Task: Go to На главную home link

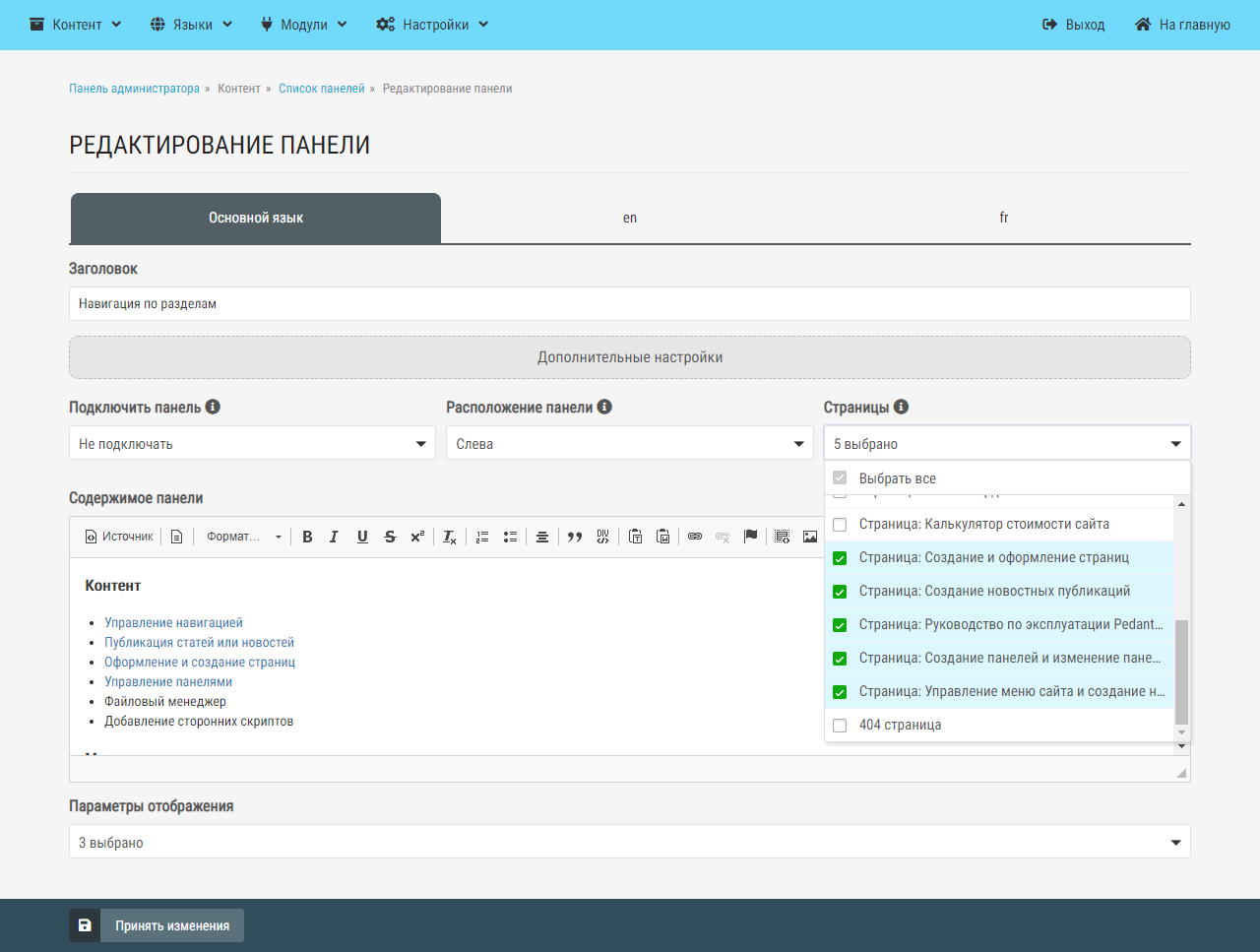Action: [x=1183, y=25]
